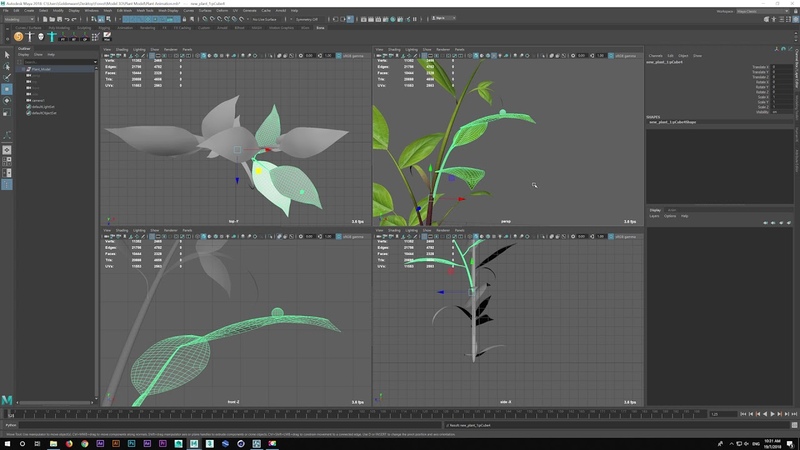Select the arrow Select tool in toolbox
This screenshot has height=450, width=800.
pyautogui.click(x=7, y=54)
